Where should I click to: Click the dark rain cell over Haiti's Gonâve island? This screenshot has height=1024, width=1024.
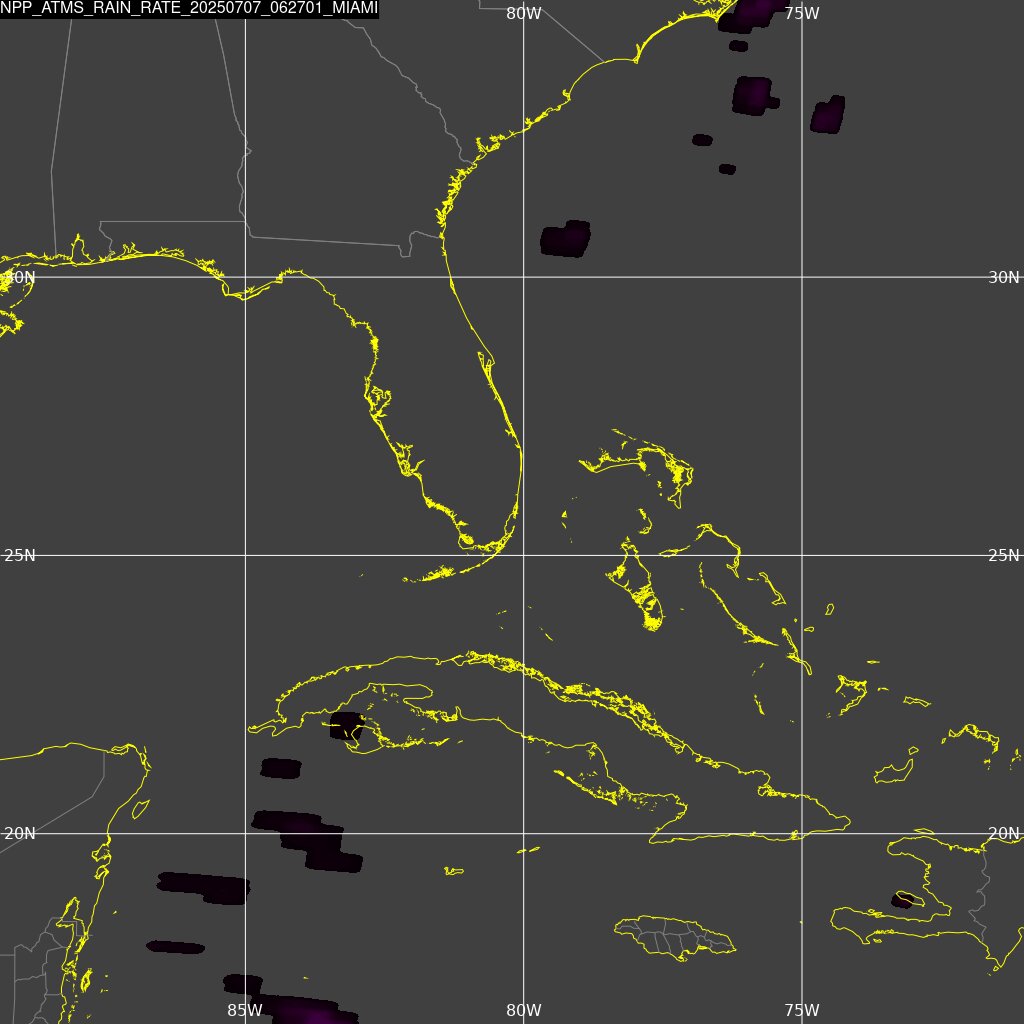tap(903, 900)
